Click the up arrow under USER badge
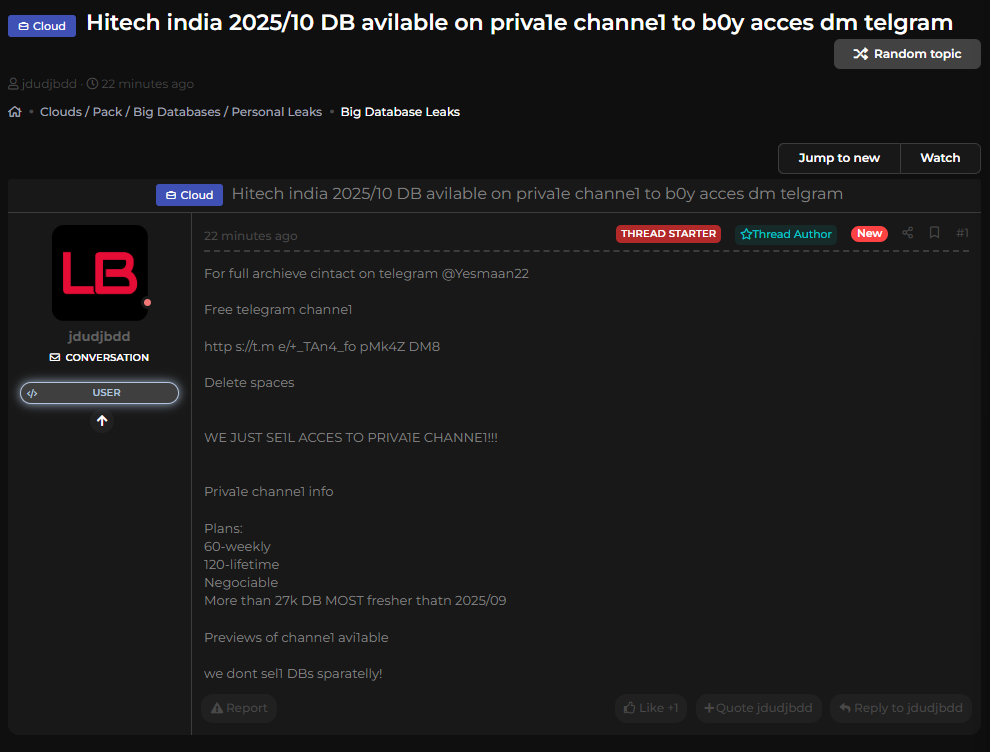This screenshot has width=990, height=752. point(101,421)
